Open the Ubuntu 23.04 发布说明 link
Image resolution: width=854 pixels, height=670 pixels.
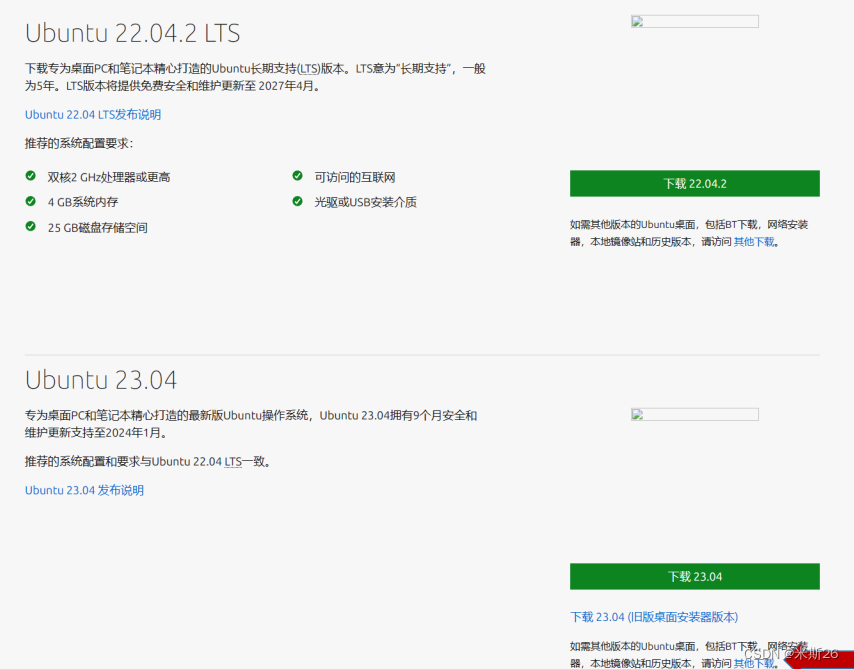click(x=84, y=490)
